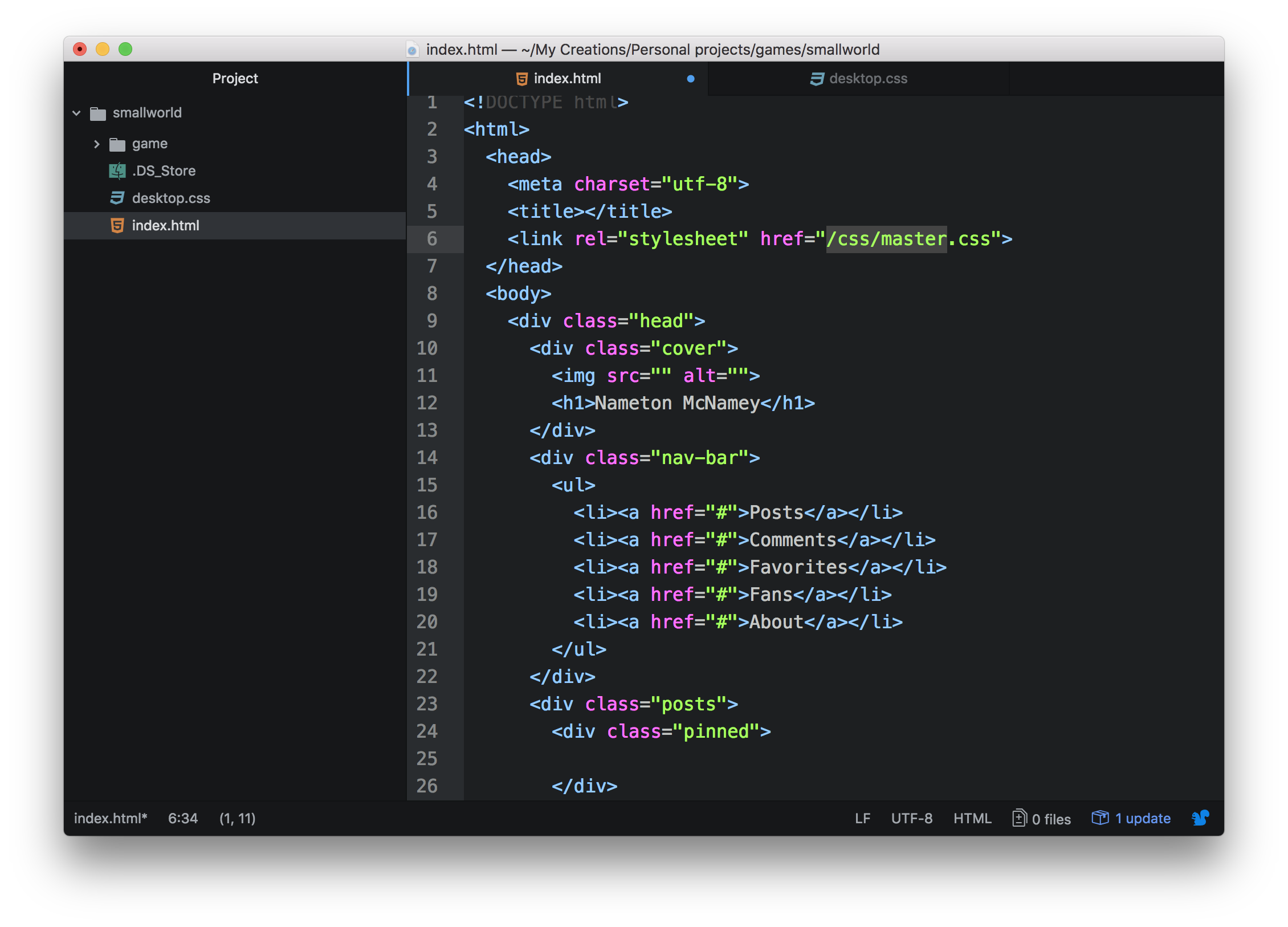Click the .DS_Store file icon
This screenshot has width=1288, height=927.
click(117, 171)
